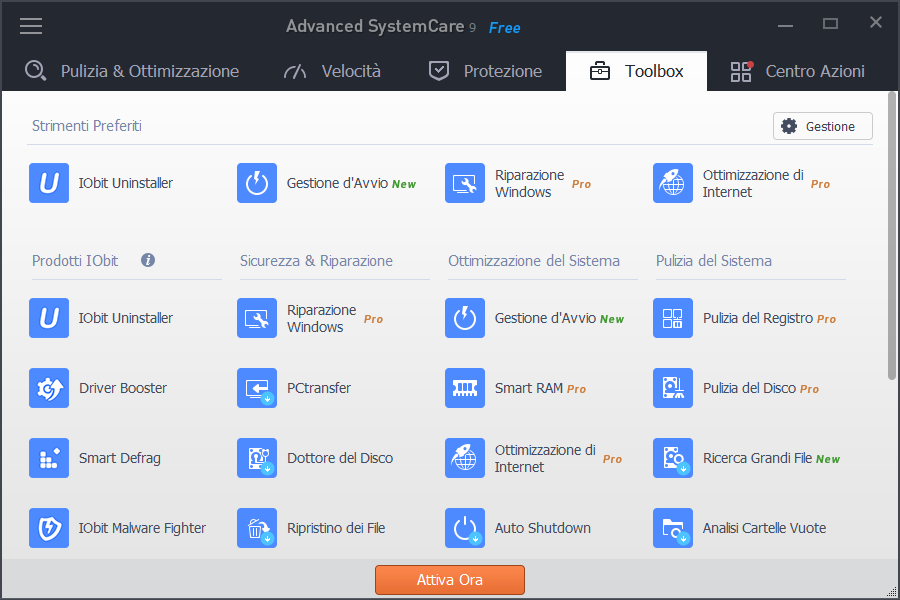Click the Gestione button
The width and height of the screenshot is (900, 600).
pyautogui.click(x=823, y=126)
